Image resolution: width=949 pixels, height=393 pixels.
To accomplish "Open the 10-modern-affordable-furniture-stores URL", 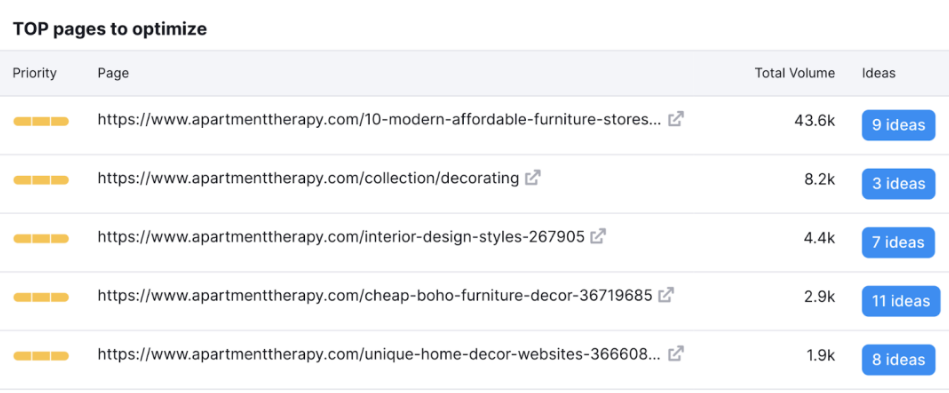I will tap(379, 119).
